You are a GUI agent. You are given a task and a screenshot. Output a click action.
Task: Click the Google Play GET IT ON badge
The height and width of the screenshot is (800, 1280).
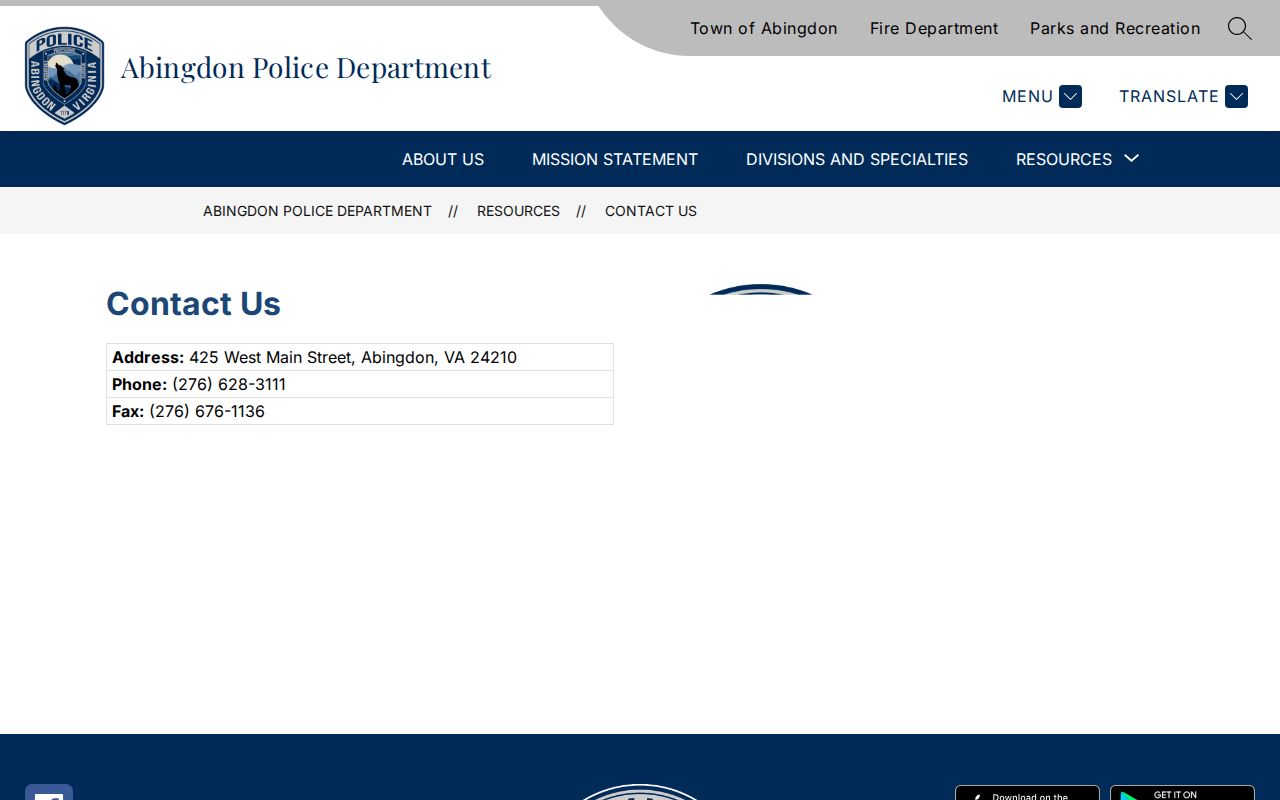[1182, 793]
